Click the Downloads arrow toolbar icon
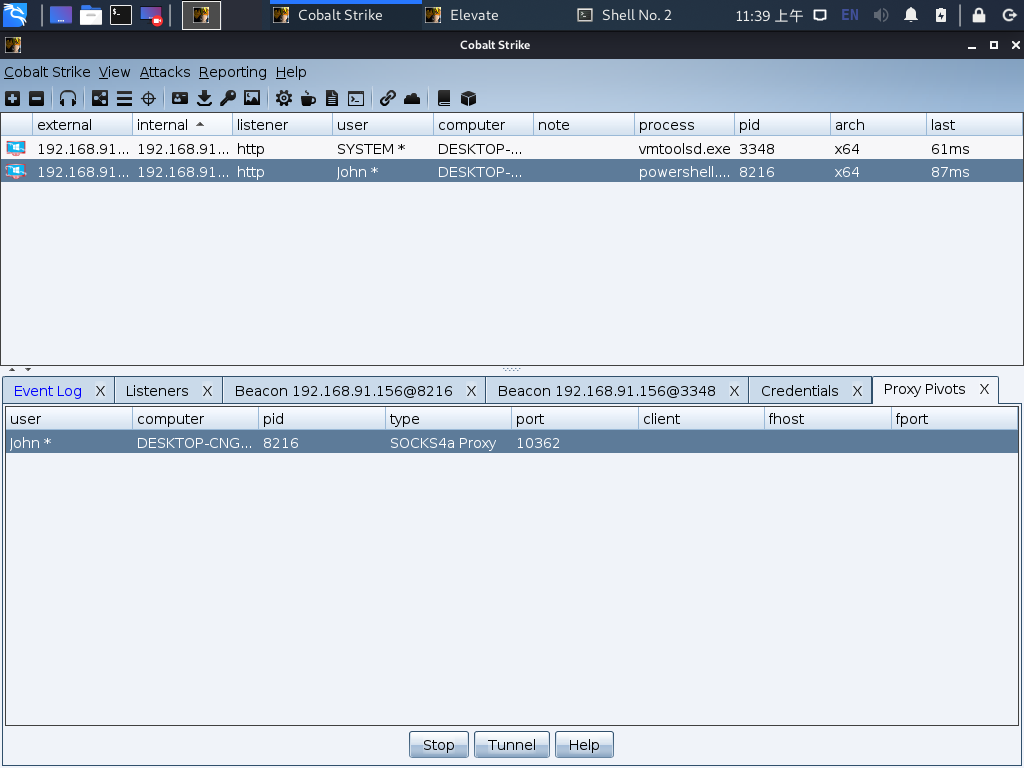This screenshot has height=768, width=1024. coord(204,98)
